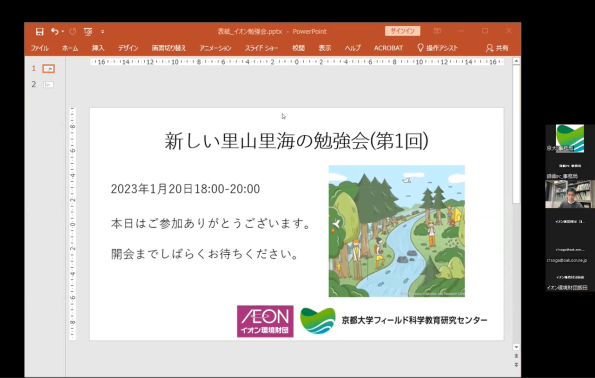Open ribbon display options icon

(x=437, y=31)
